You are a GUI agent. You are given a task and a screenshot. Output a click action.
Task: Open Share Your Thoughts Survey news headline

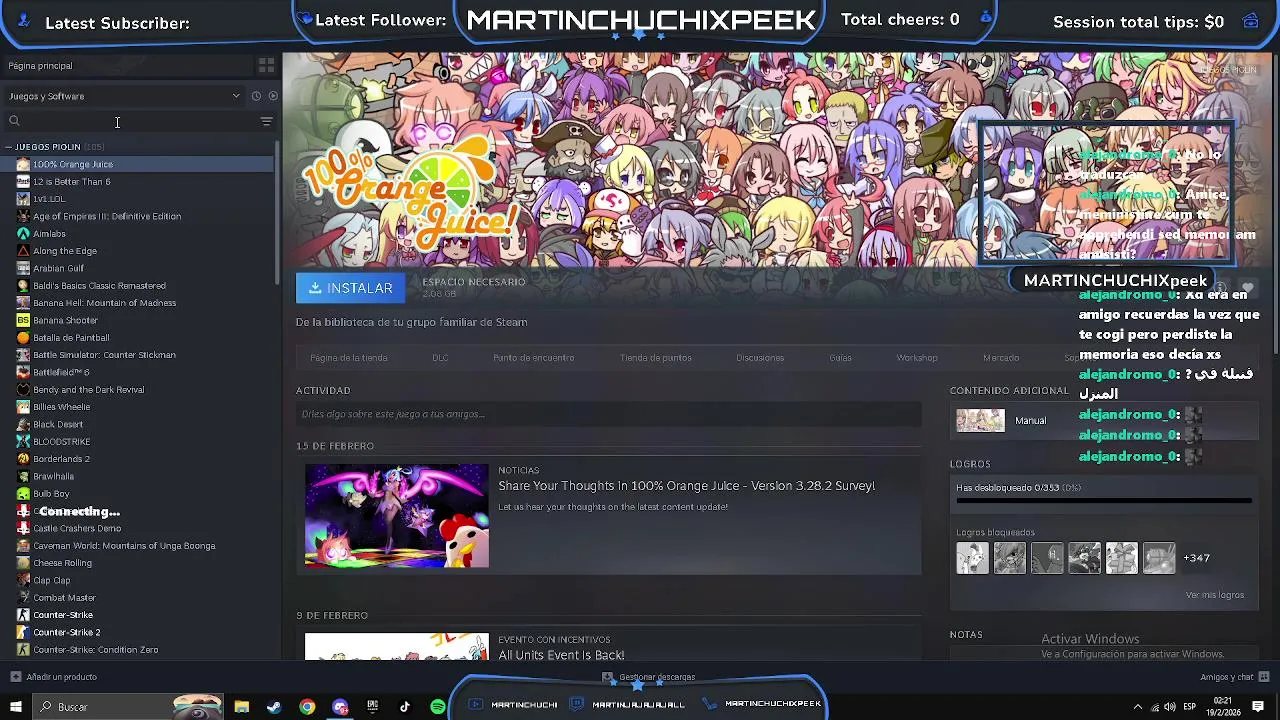[686, 486]
